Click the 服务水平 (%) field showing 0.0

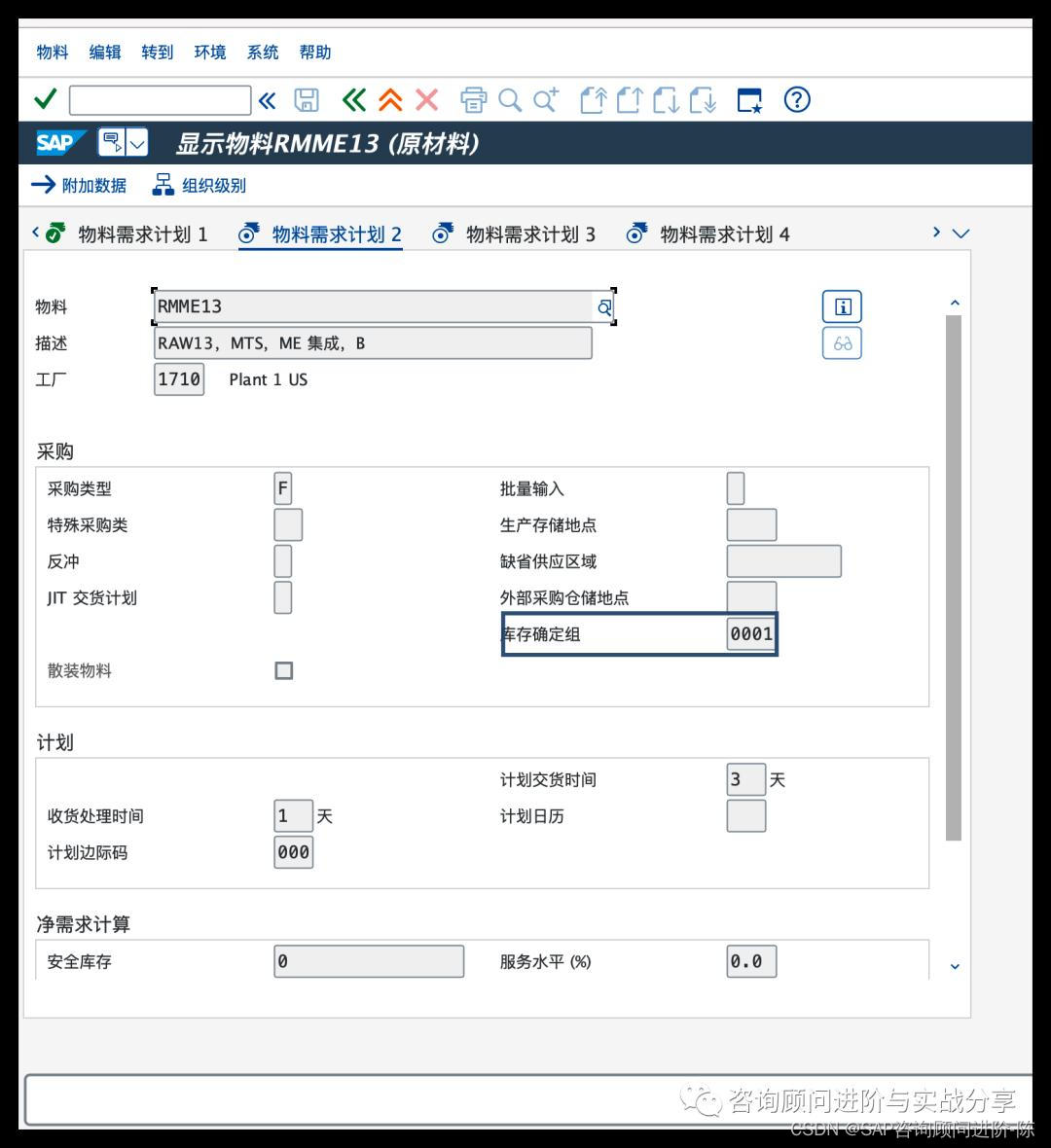[751, 961]
